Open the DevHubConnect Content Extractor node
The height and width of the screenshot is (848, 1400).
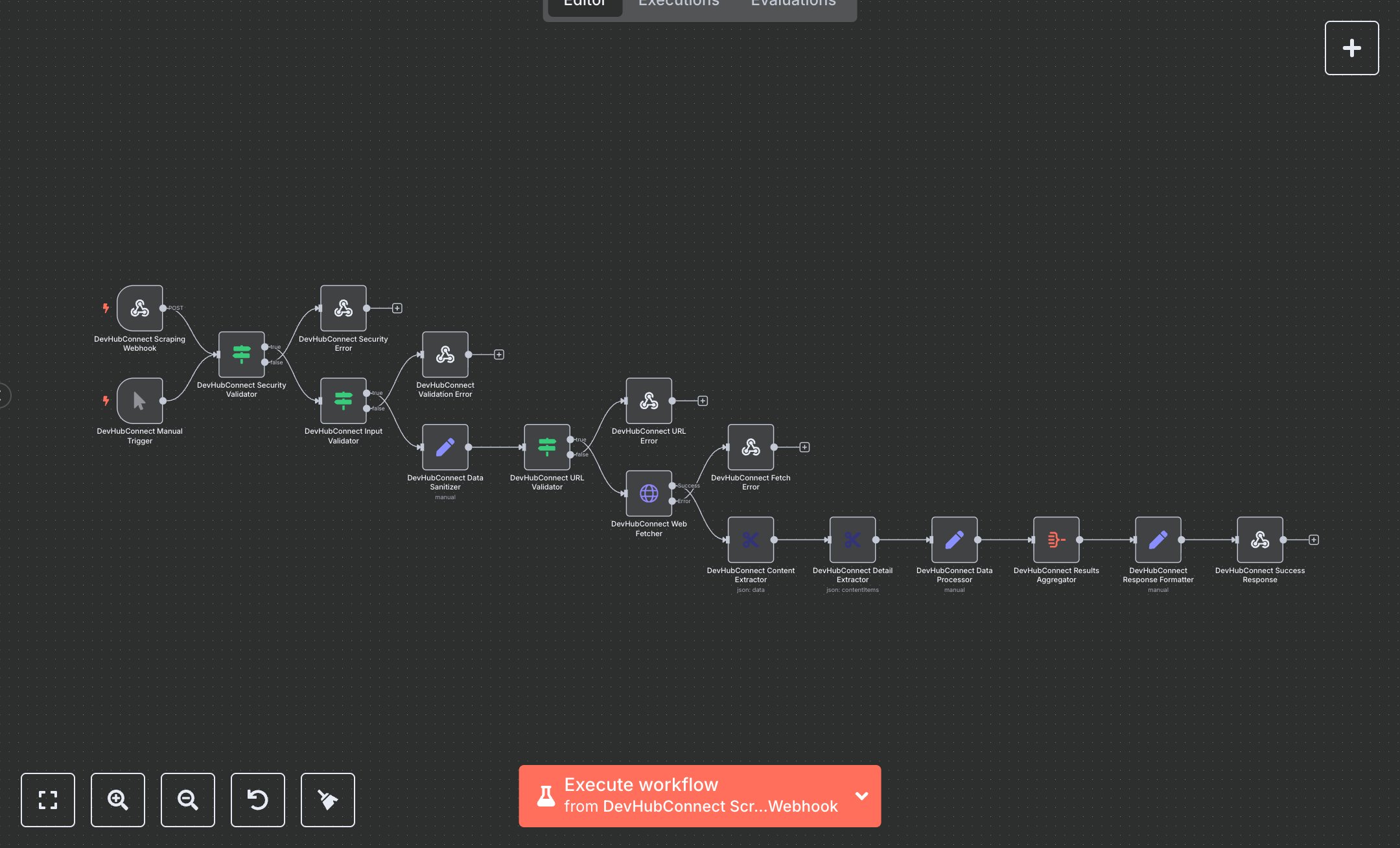click(750, 540)
